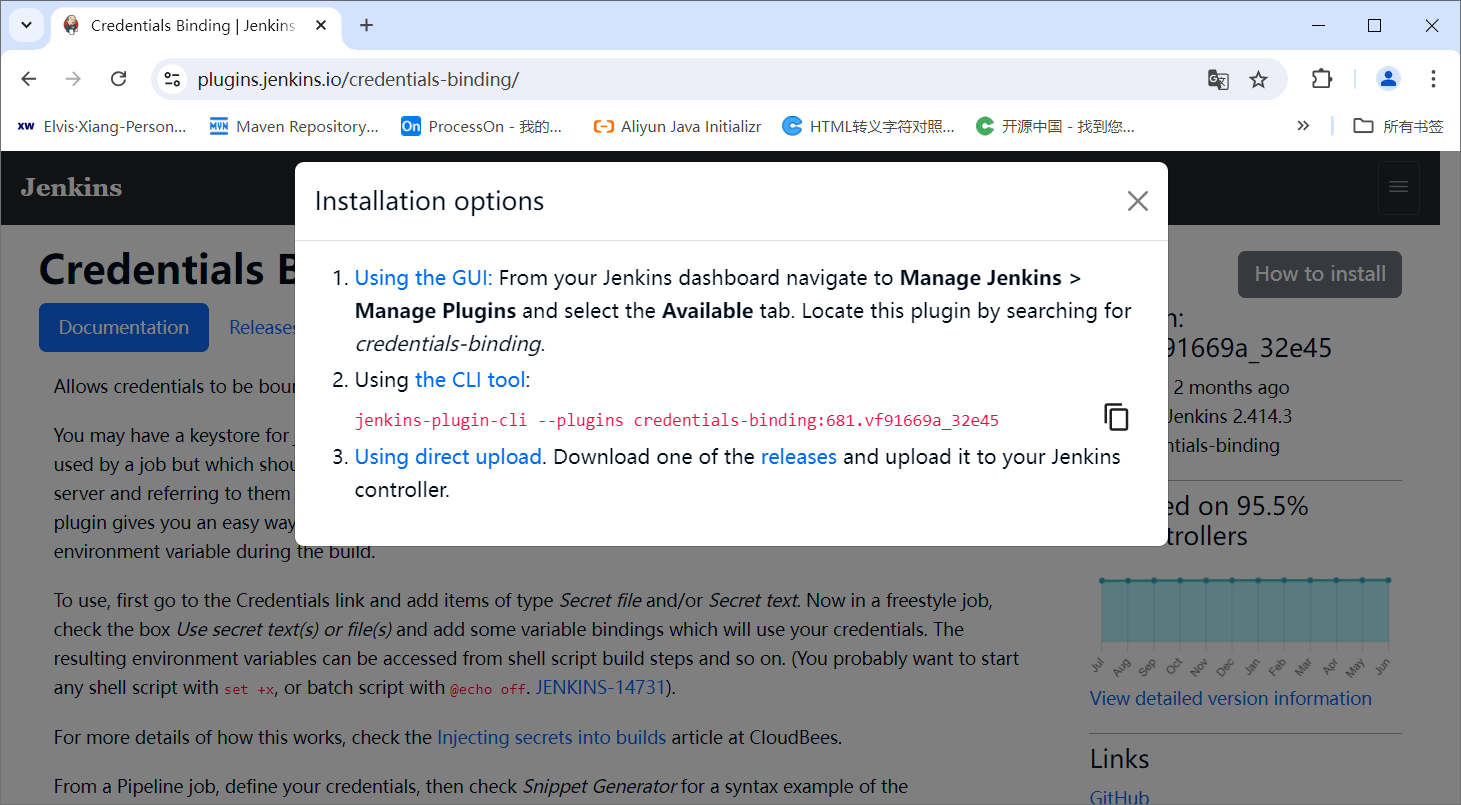The image size is (1461, 805).
Task: View site information icon
Action: (173, 79)
